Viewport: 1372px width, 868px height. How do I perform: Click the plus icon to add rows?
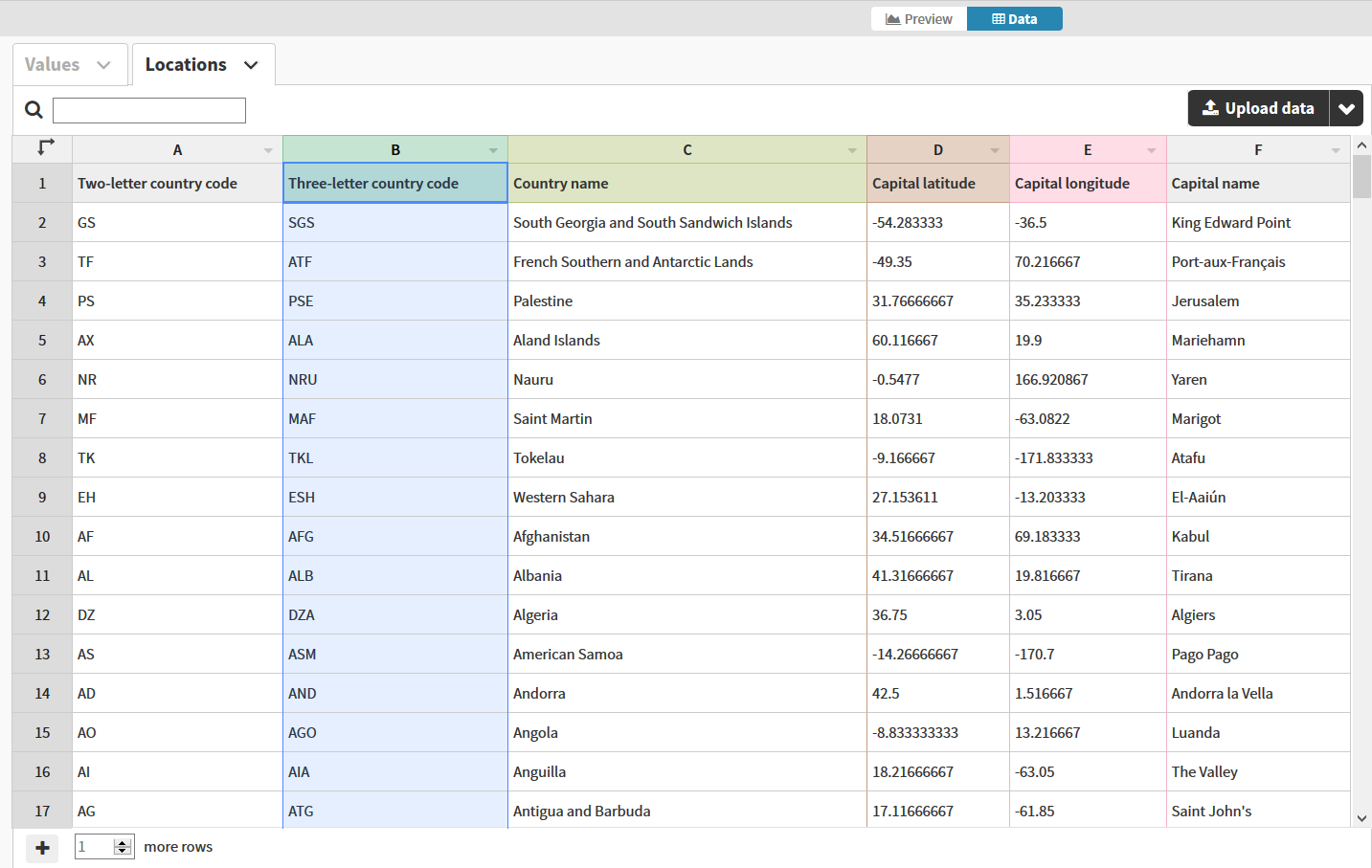pyautogui.click(x=42, y=848)
